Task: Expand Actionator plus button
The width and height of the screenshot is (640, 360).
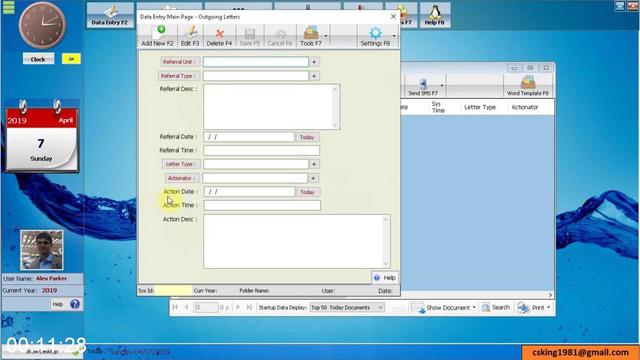Action: click(x=313, y=178)
